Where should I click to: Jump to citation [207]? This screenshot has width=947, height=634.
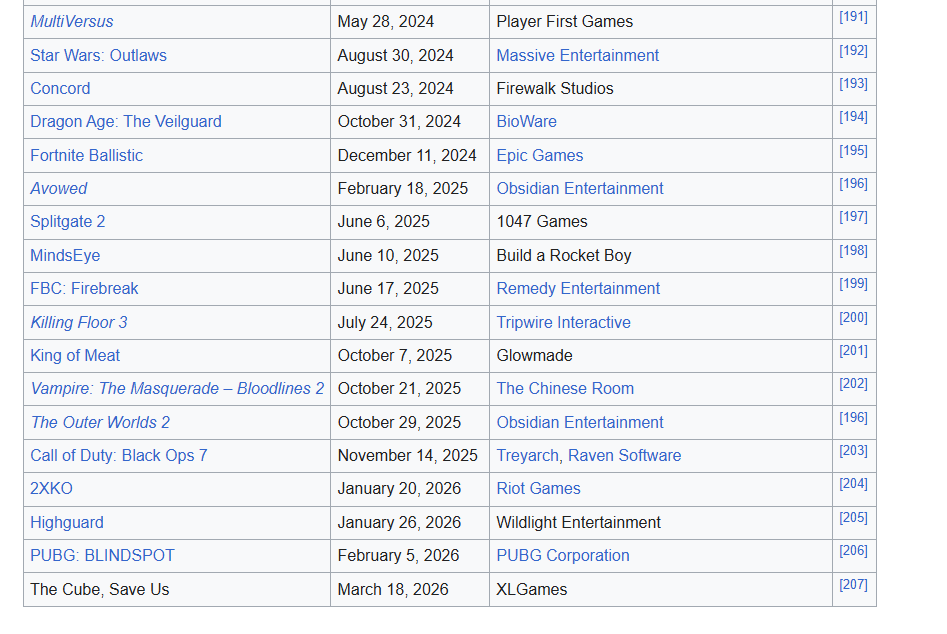(853, 585)
